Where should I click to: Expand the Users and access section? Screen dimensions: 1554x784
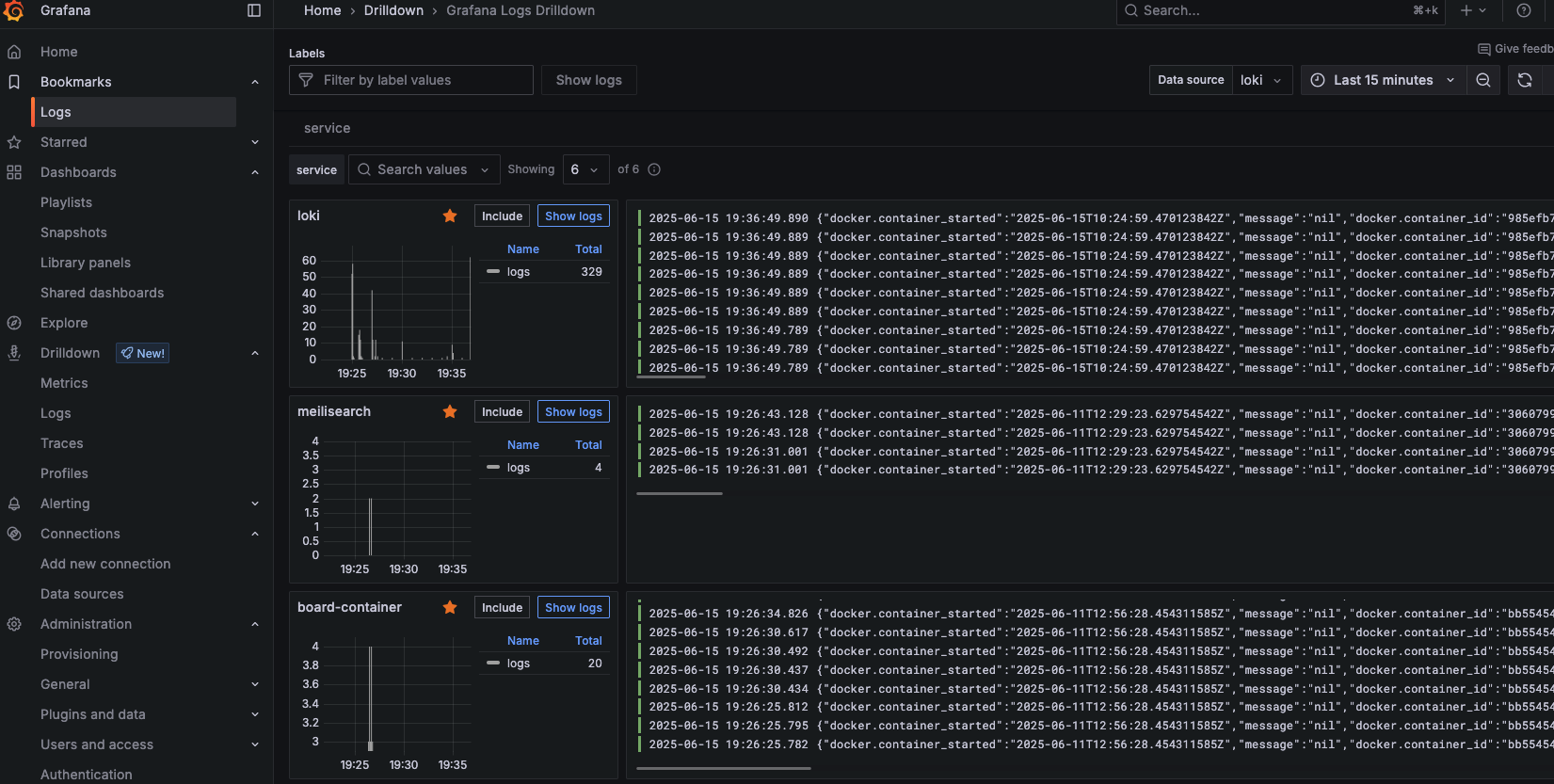(255, 744)
